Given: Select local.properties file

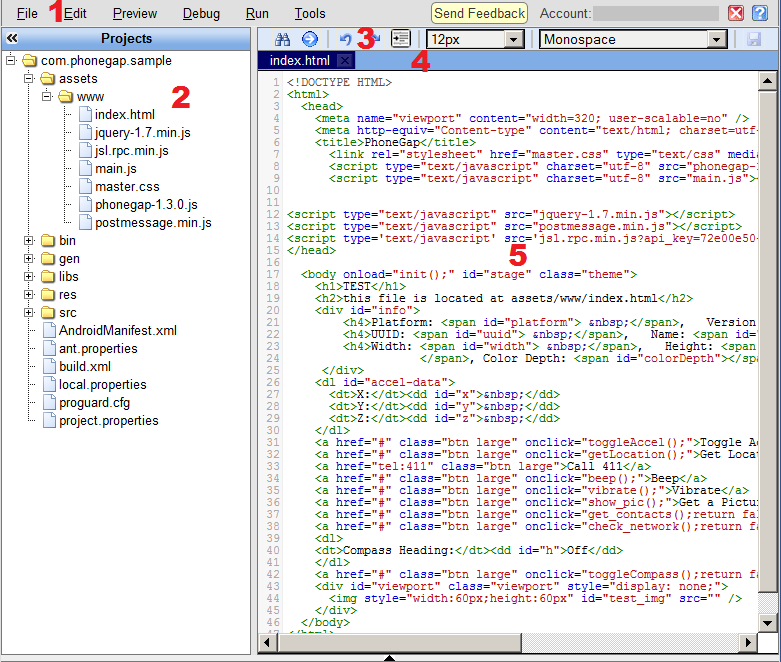Looking at the screenshot, I should click(x=103, y=384).
